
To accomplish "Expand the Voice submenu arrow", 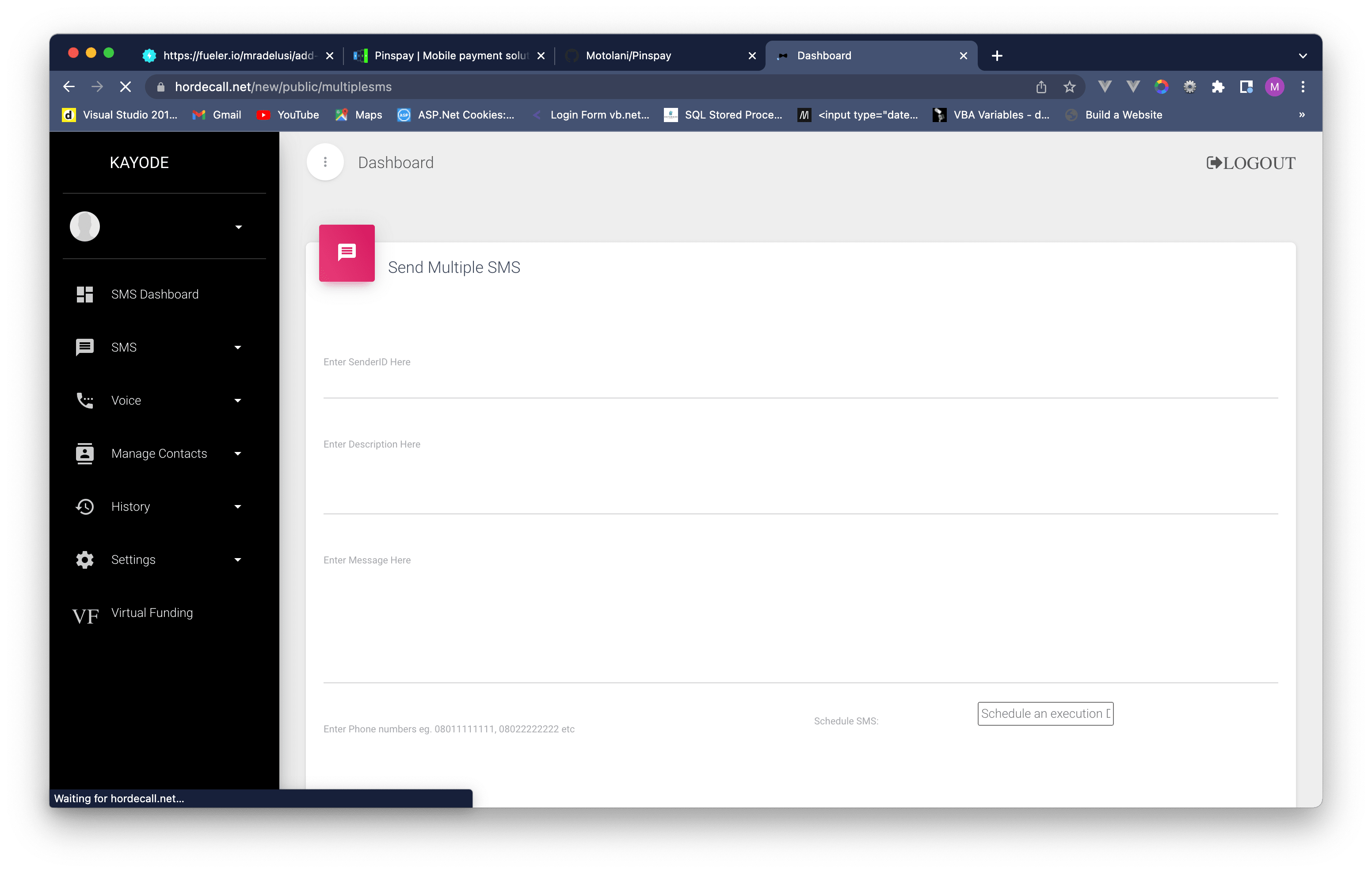I will pyautogui.click(x=238, y=400).
